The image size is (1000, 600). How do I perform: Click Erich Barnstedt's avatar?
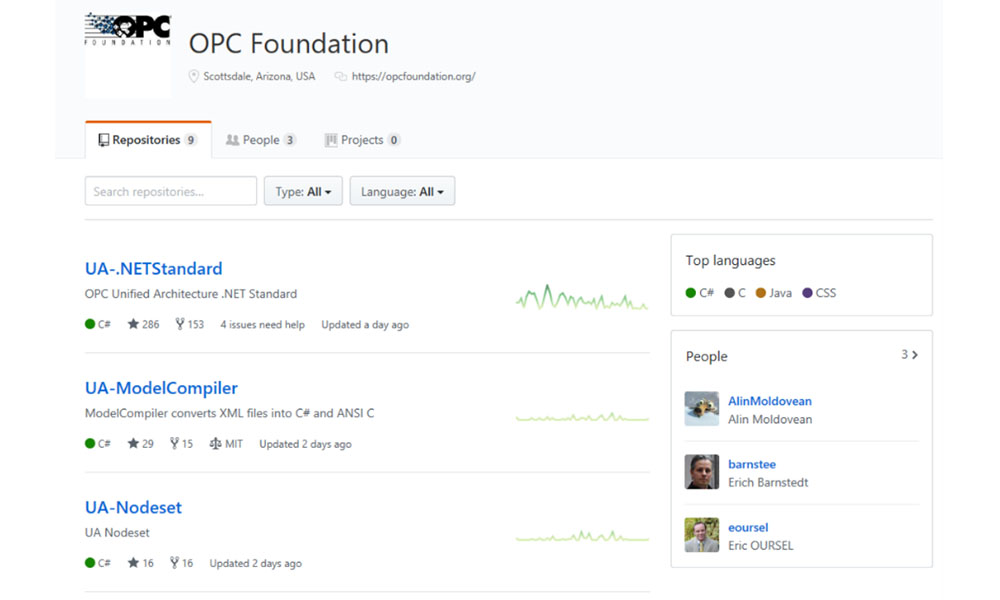[702, 472]
